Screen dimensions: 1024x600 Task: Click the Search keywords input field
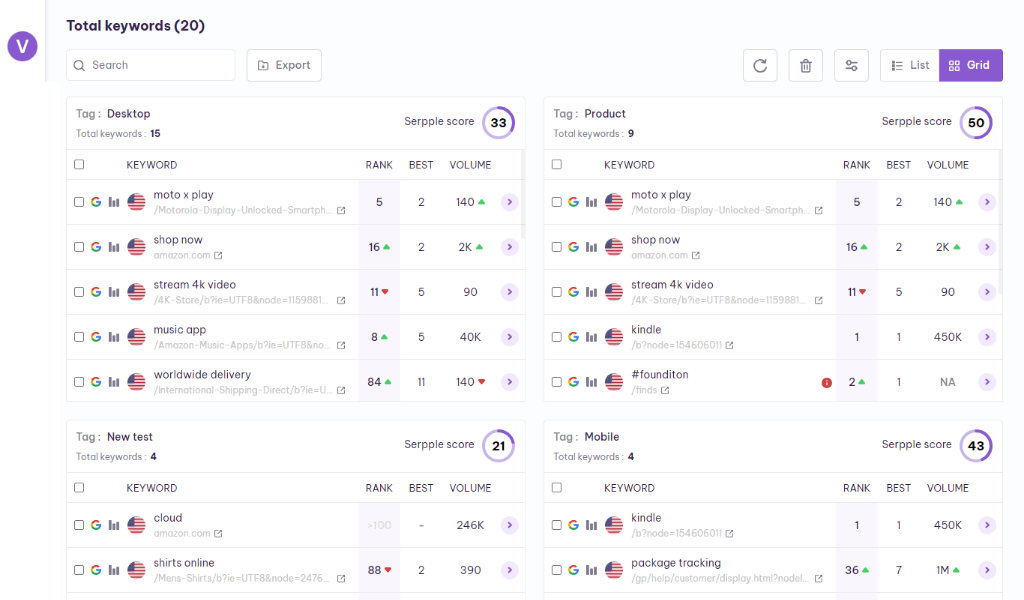pyautogui.click(x=151, y=65)
